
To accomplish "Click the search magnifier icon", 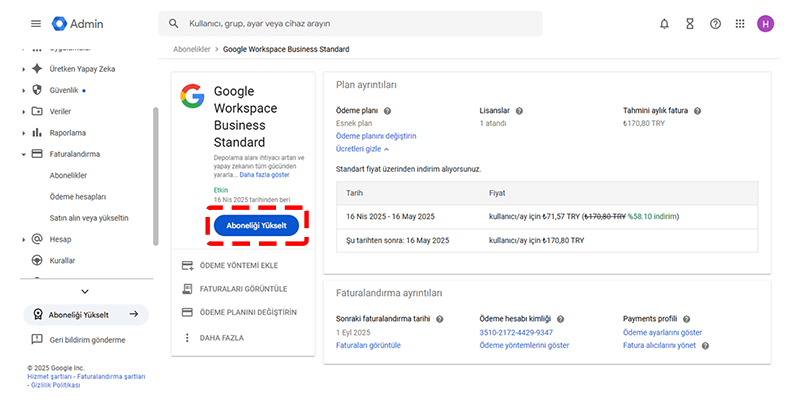I will pyautogui.click(x=173, y=23).
